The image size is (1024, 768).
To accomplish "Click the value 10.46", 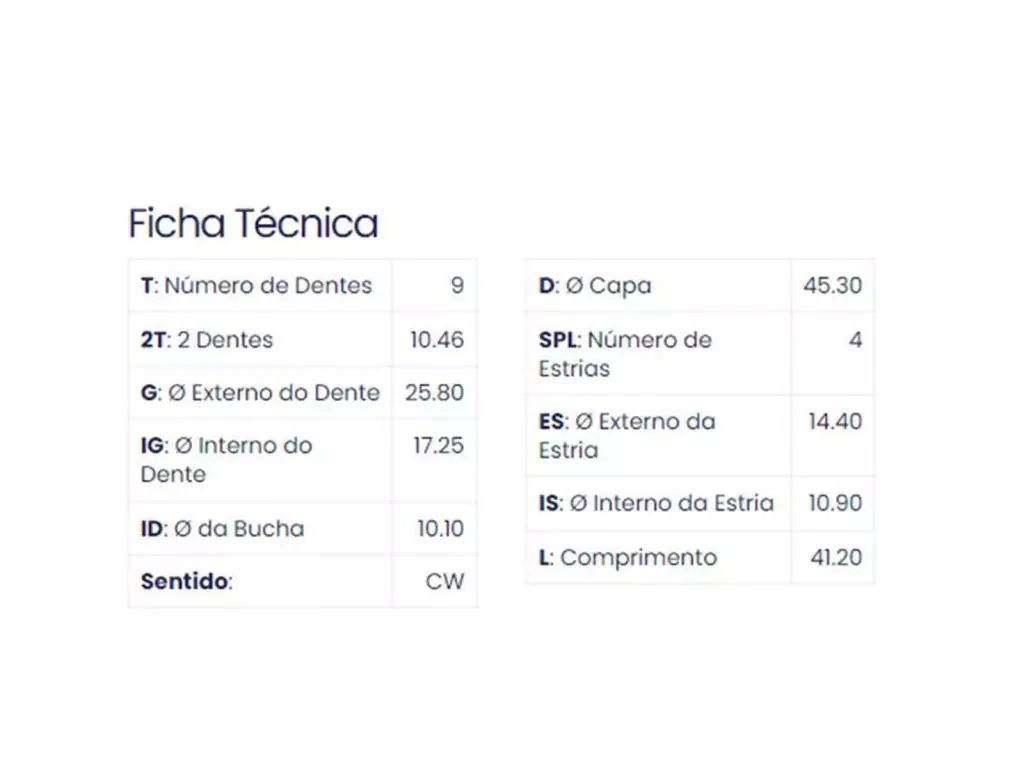I will 437,340.
